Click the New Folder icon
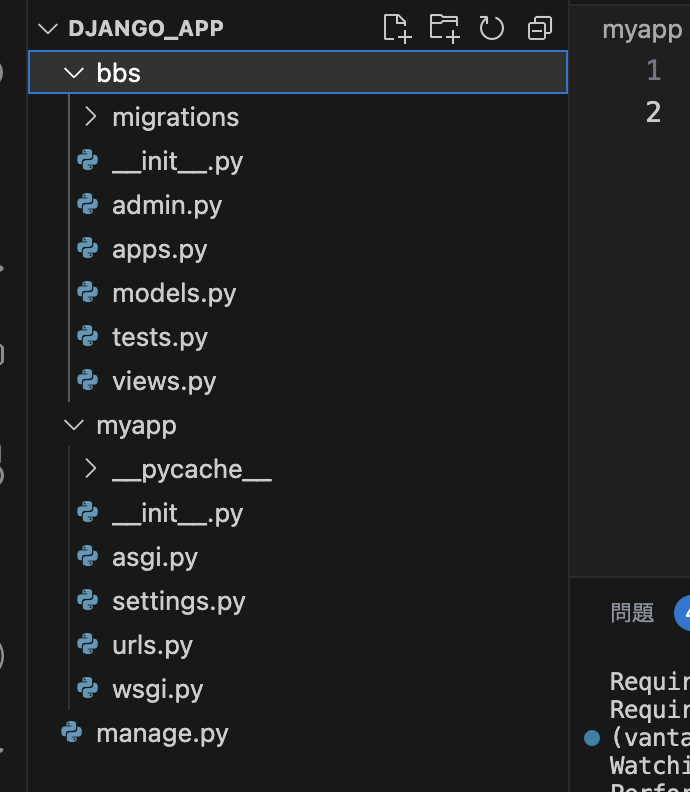The height and width of the screenshot is (792, 690). [445, 28]
